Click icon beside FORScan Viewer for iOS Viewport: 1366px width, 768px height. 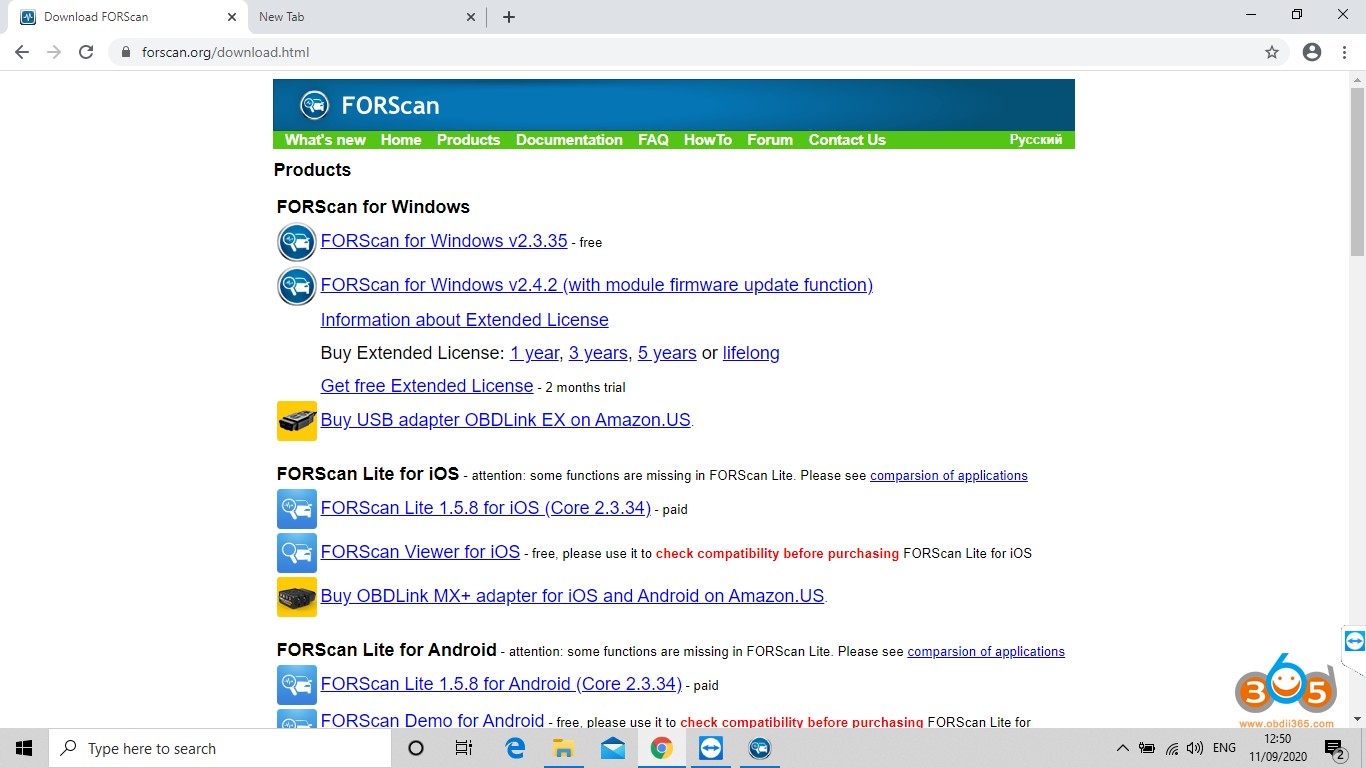pos(297,553)
